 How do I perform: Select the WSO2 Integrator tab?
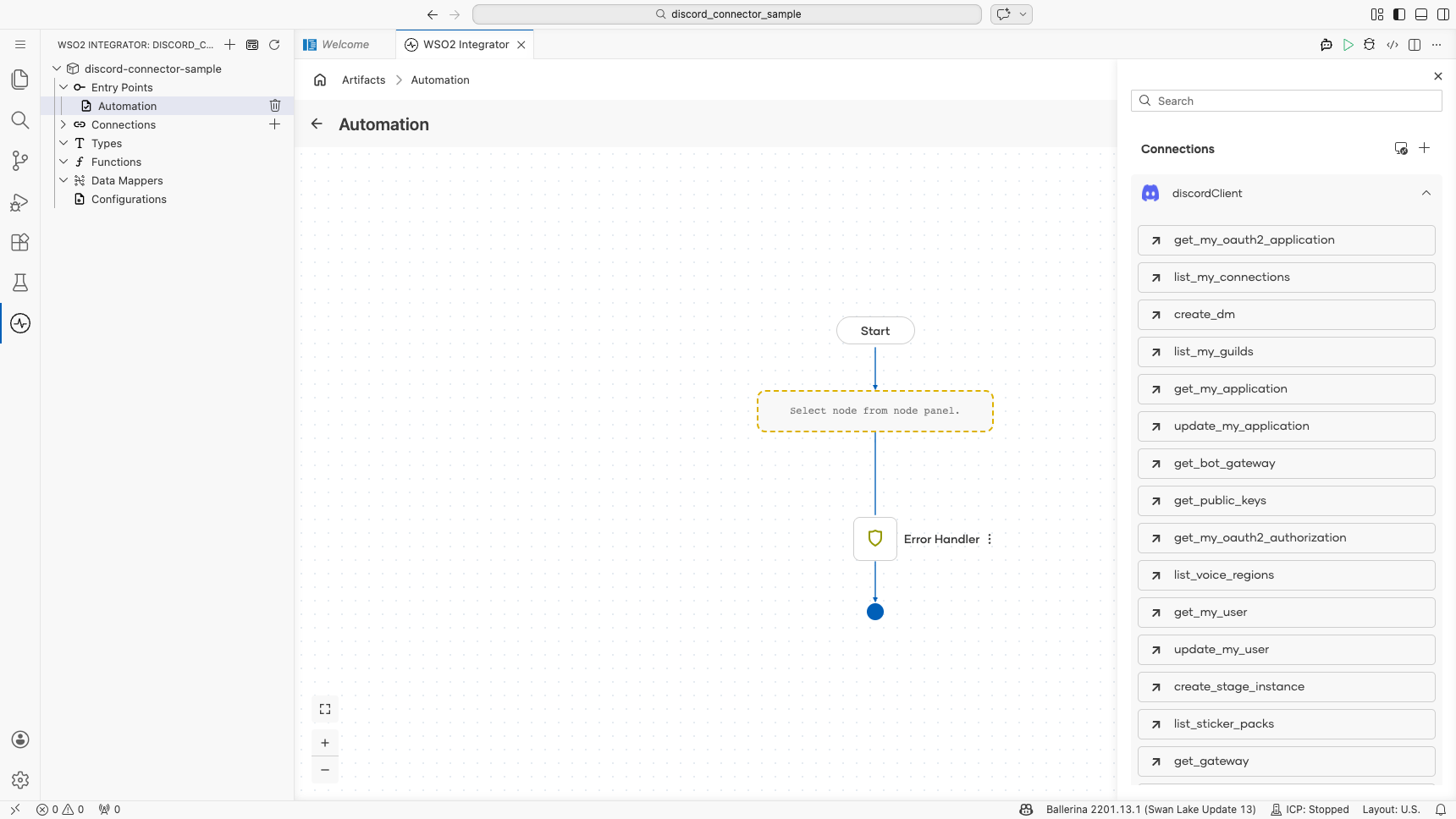click(466, 45)
